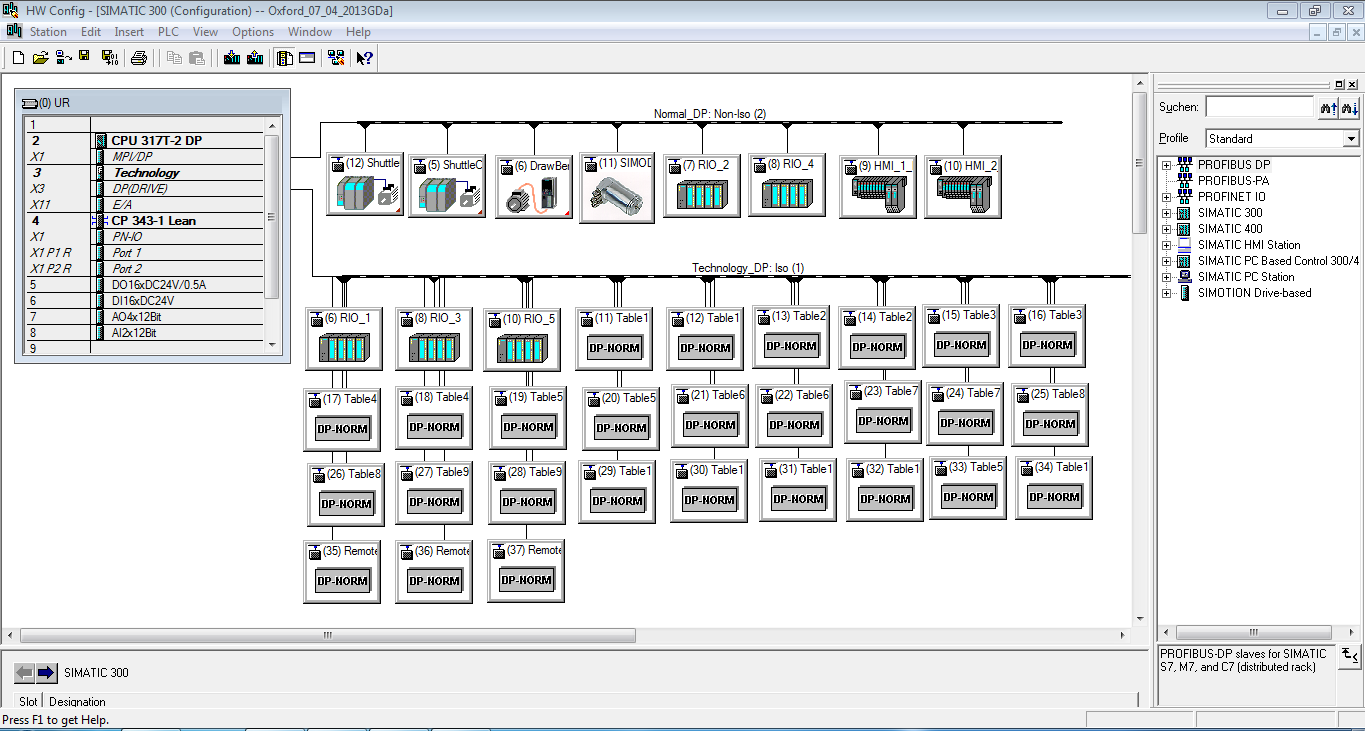1365x731 pixels.
Task: Click the Open station folder icon
Action: pyautogui.click(x=40, y=58)
